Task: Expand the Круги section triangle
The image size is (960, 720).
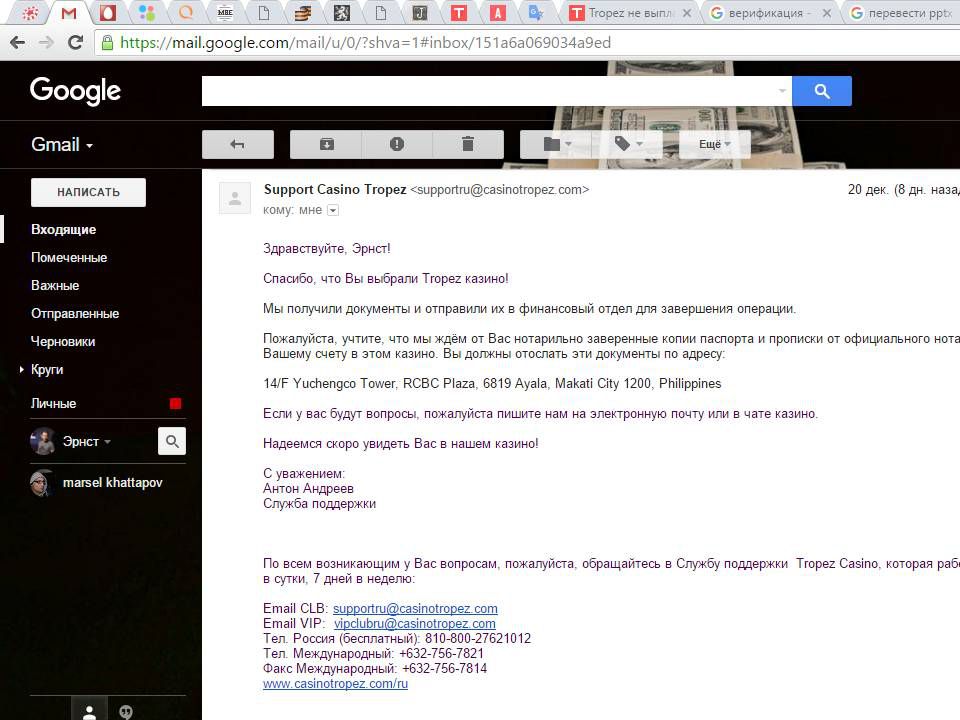Action: point(21,369)
